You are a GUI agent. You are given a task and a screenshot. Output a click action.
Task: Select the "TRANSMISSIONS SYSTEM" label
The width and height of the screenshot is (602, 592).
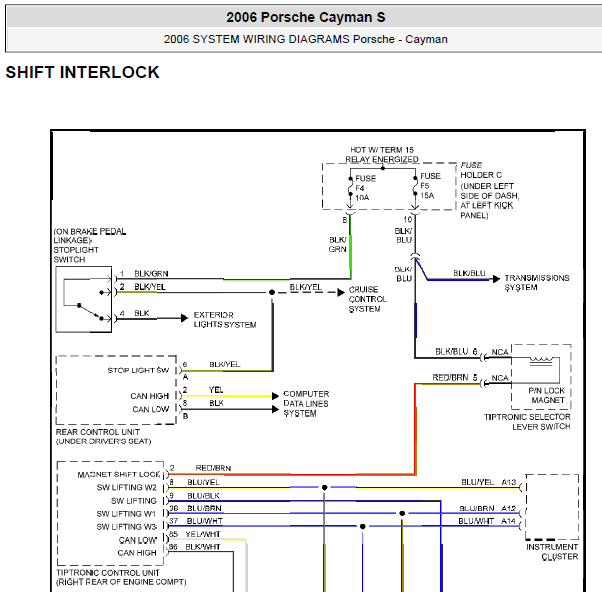[x=537, y=283]
